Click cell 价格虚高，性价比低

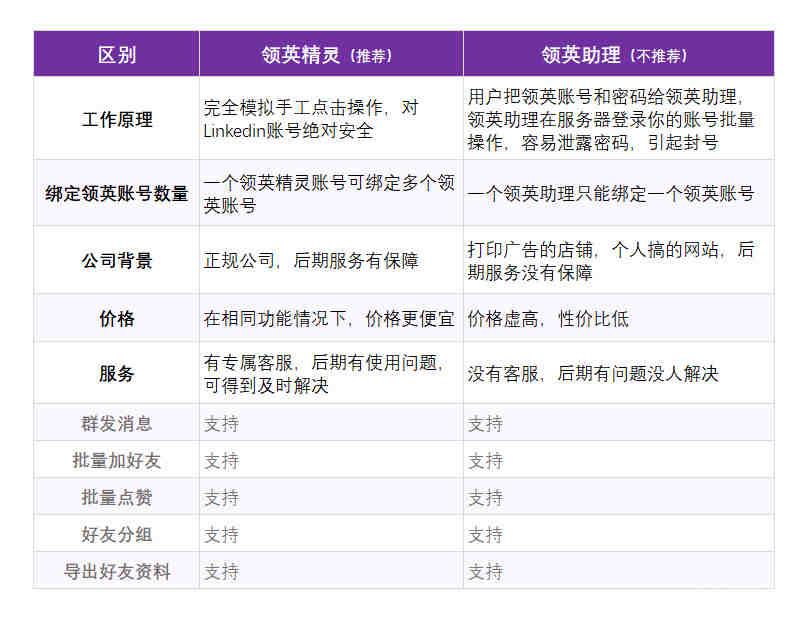tap(618, 318)
